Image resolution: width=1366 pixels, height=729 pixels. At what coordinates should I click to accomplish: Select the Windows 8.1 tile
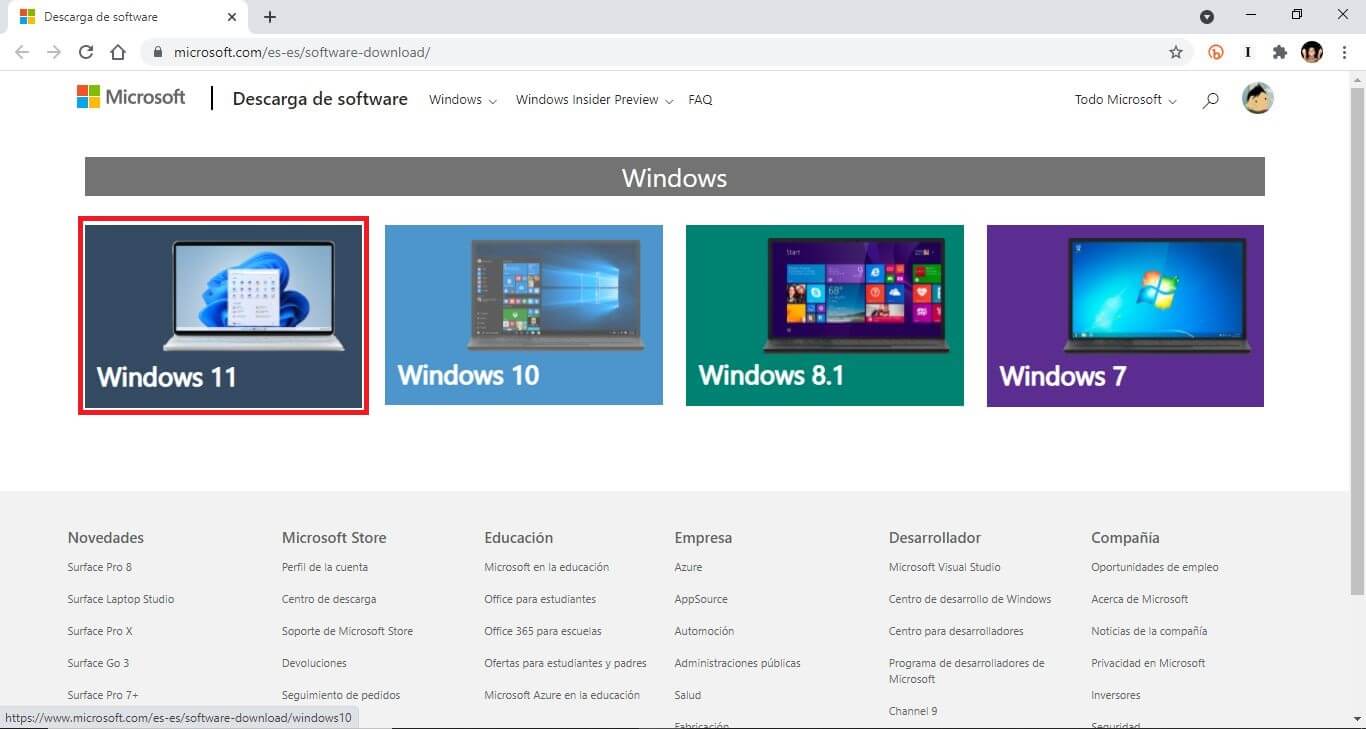825,315
